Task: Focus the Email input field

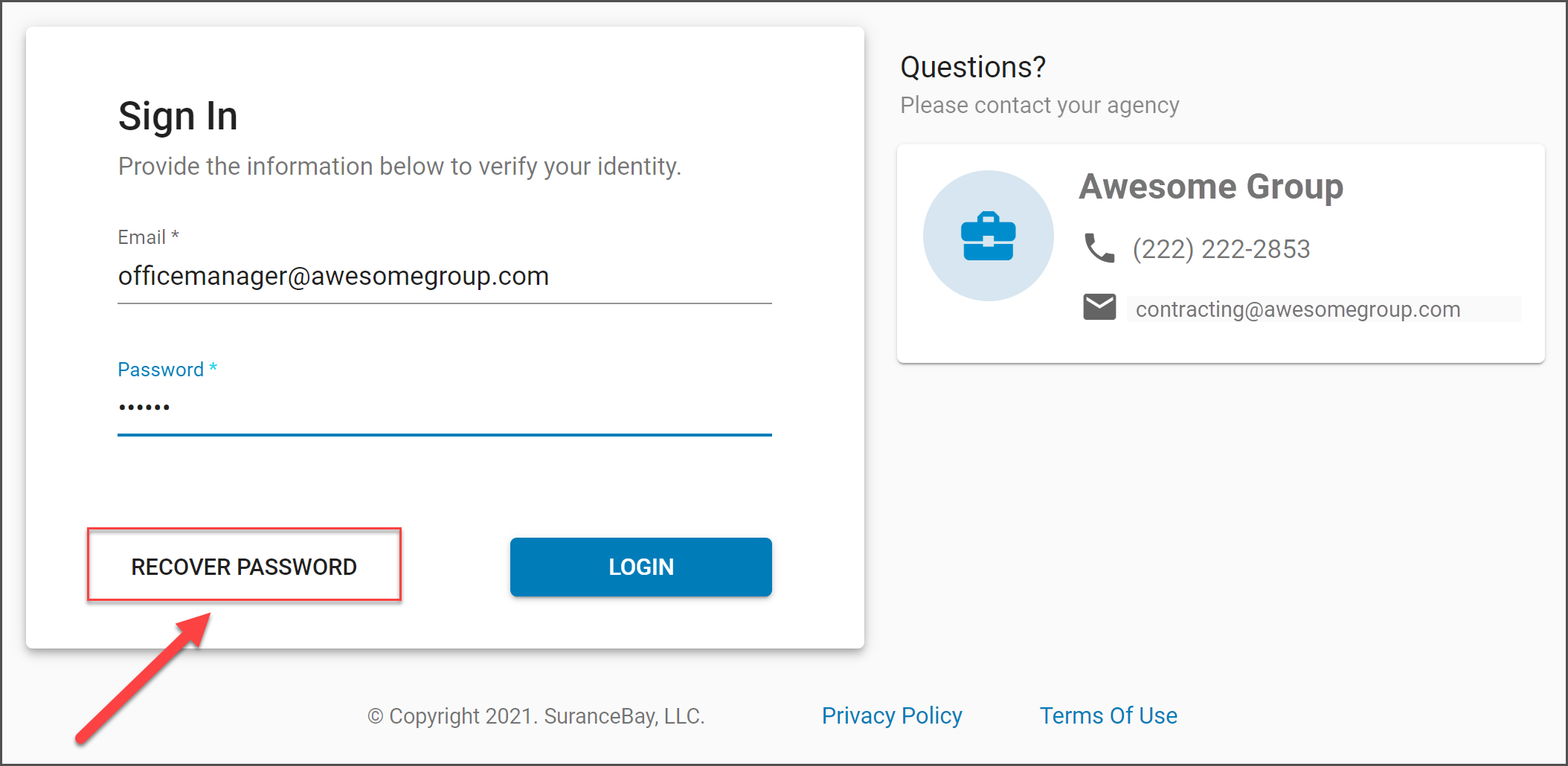Action: point(445,277)
